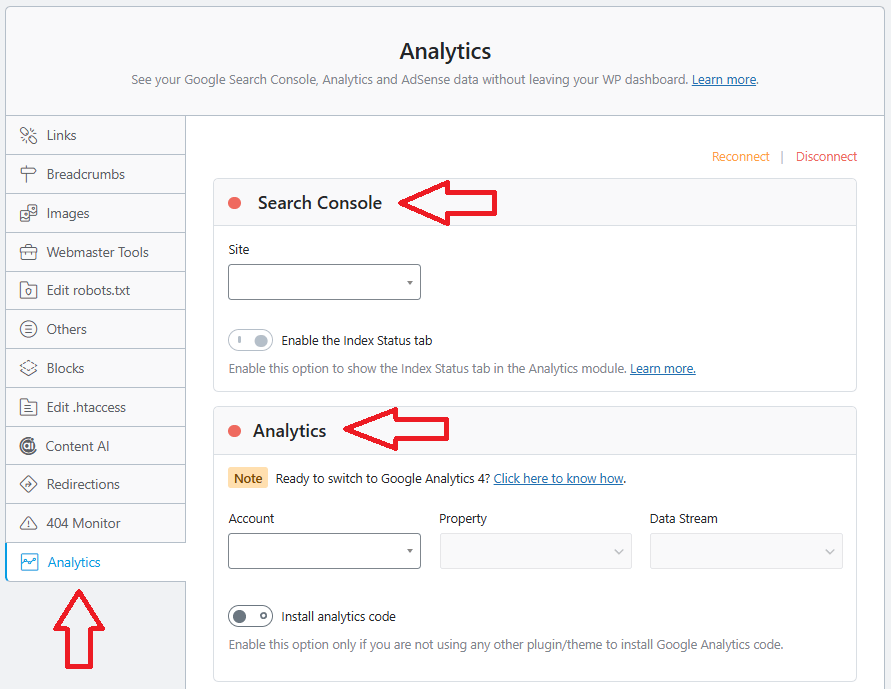Toggle Install analytics code switch
Screen dimensions: 891x689
(250, 616)
